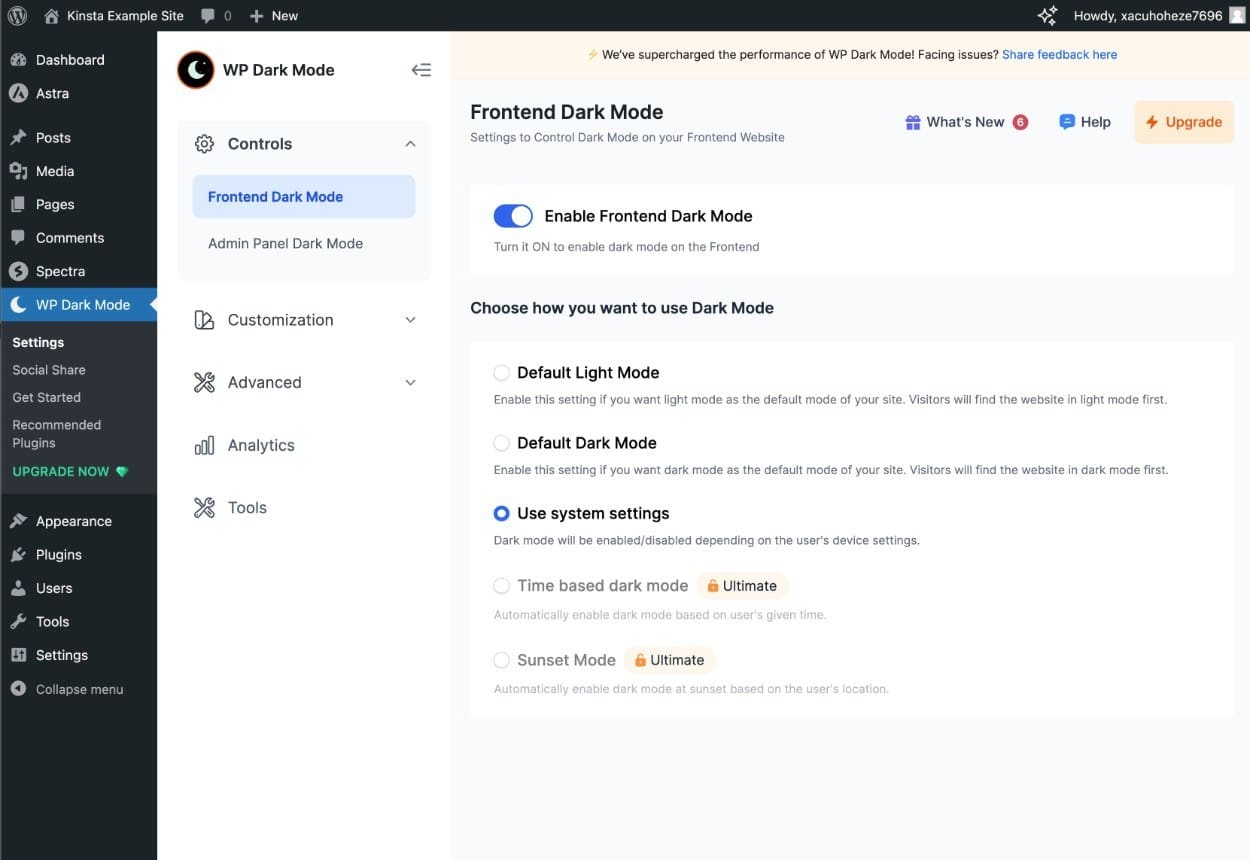Disable Frontend Dark Mode toggle

click(512, 215)
